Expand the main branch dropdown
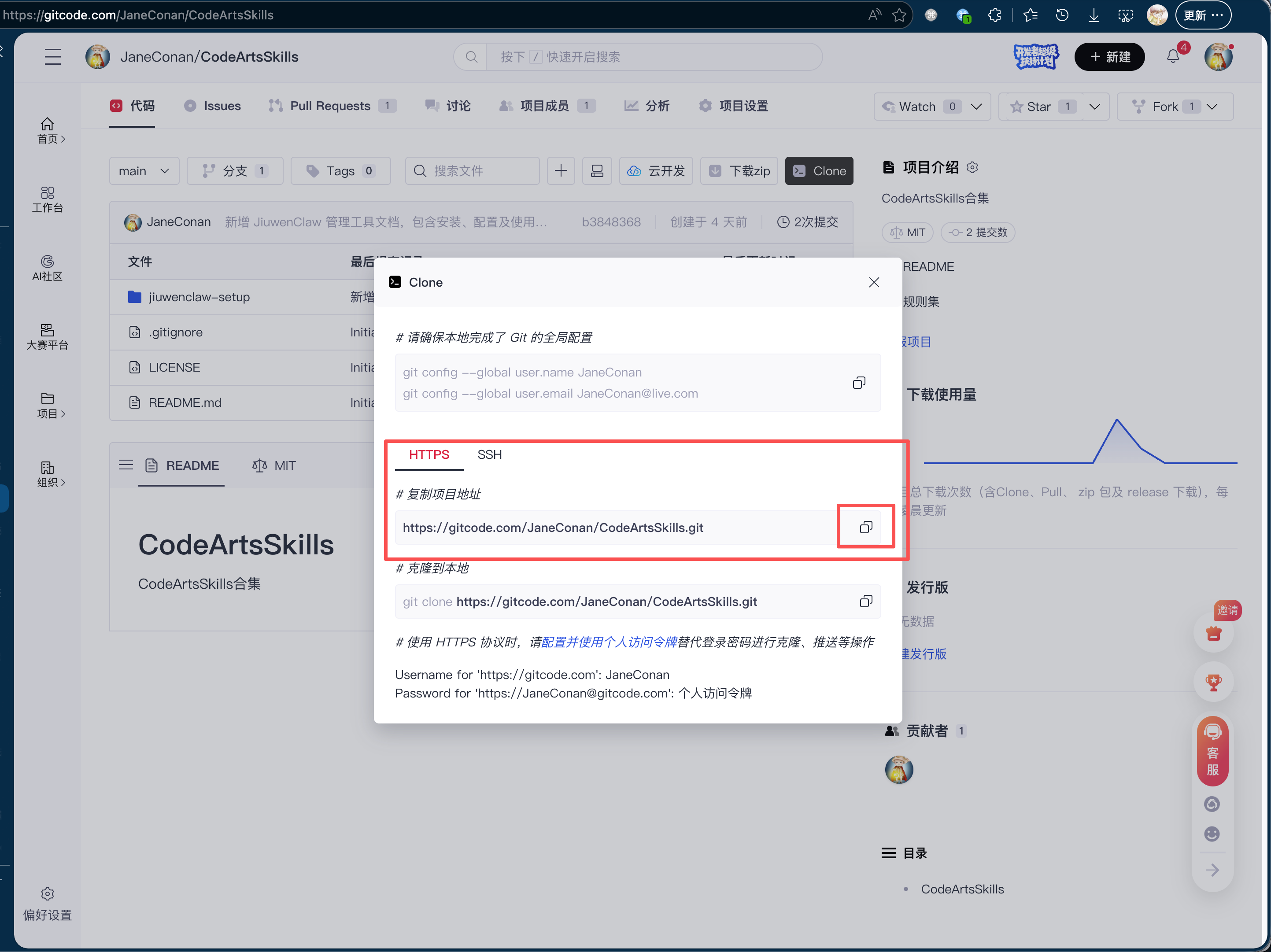The height and width of the screenshot is (952, 1271). (x=144, y=171)
